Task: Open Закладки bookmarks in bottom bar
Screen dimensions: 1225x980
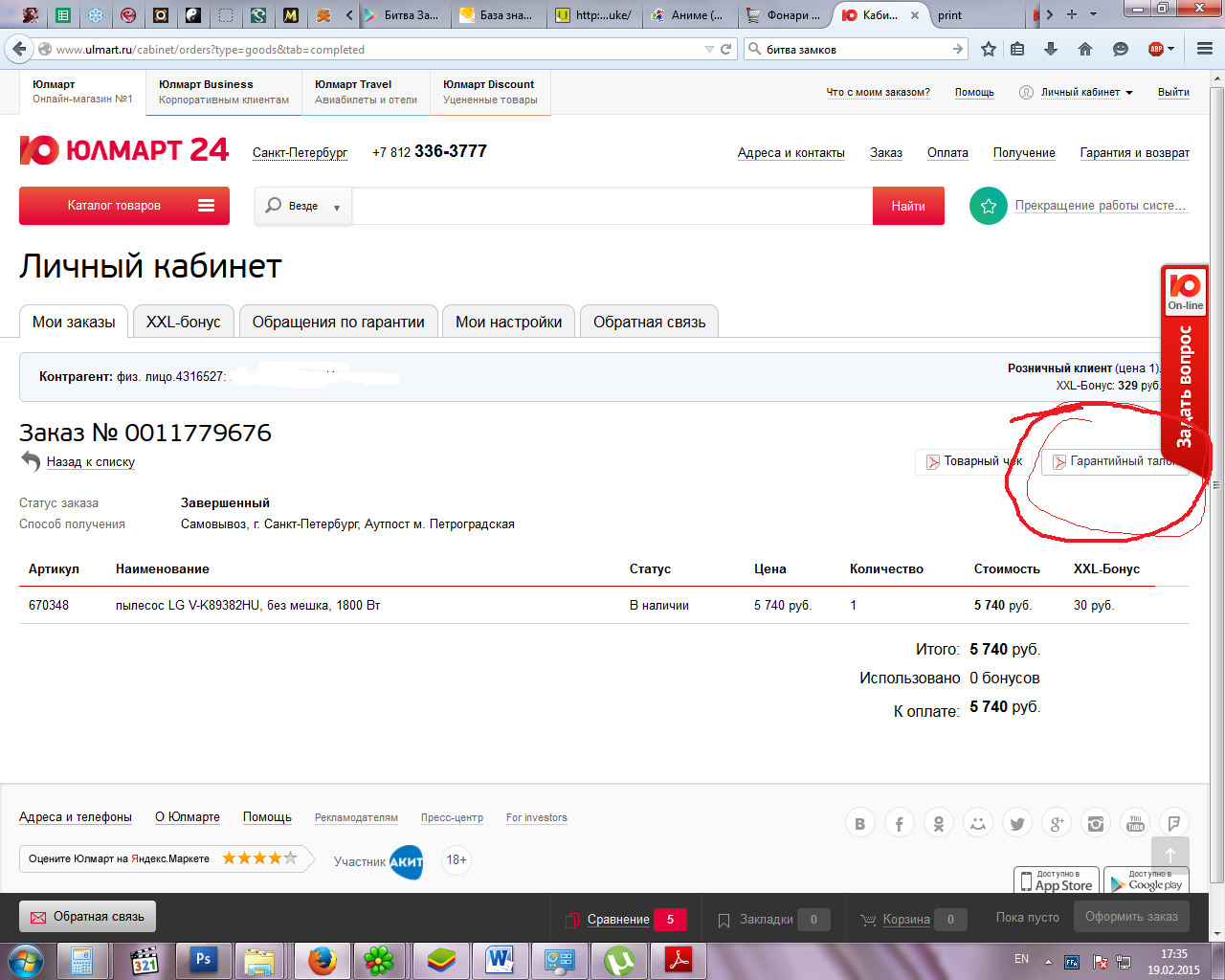Action: point(766,920)
